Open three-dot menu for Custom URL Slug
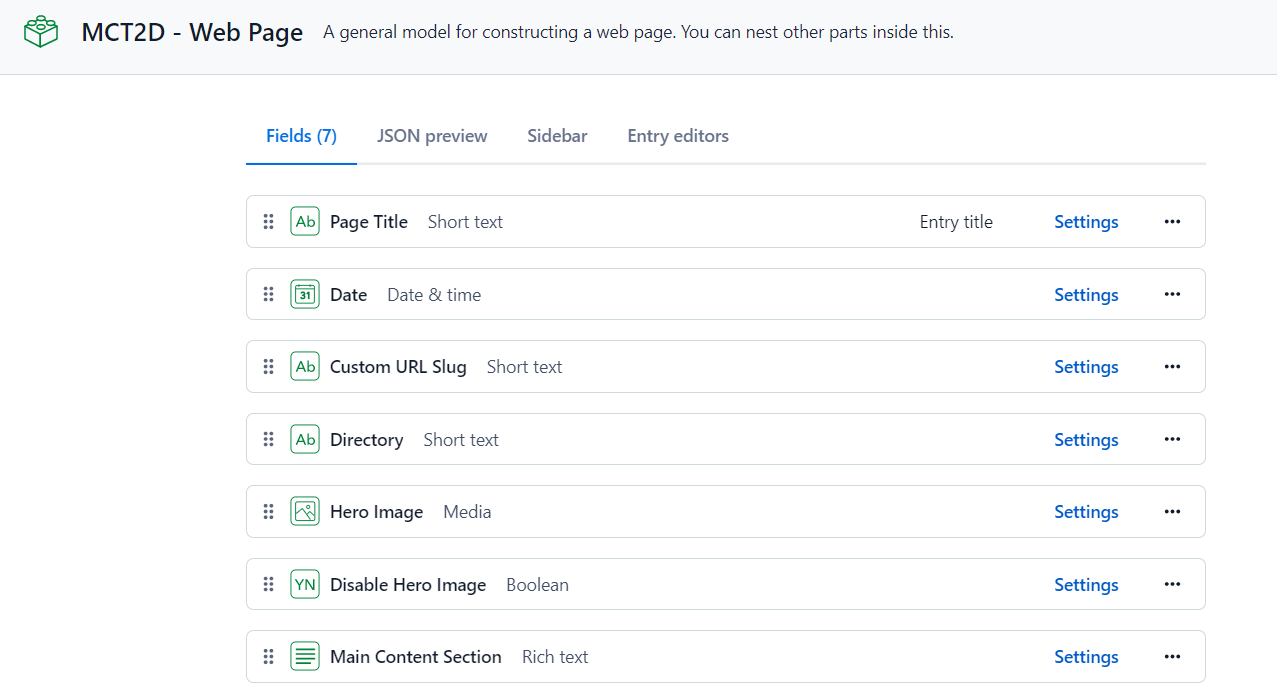Screen dimensions: 1277x697 (x=1173, y=367)
